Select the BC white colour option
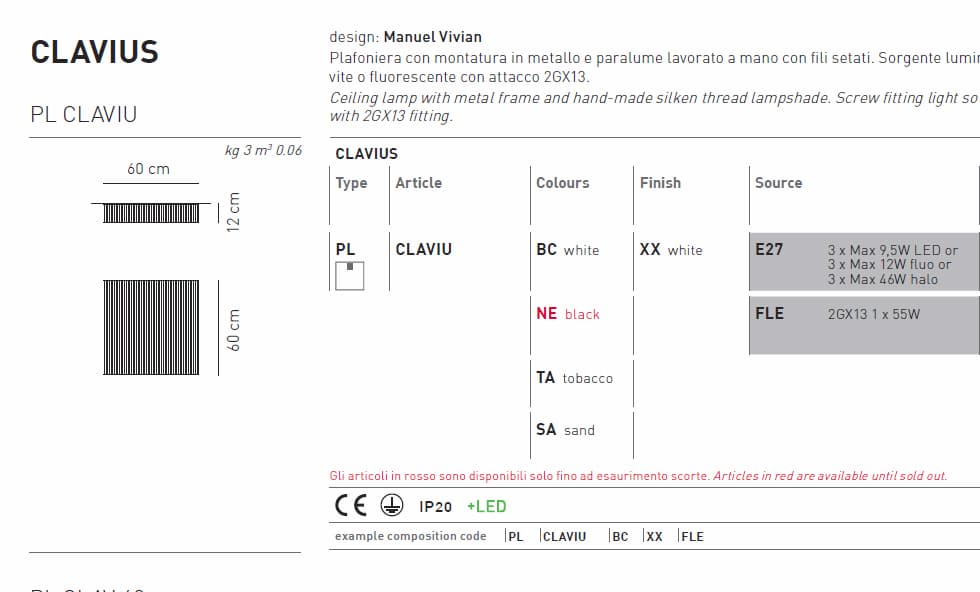The width and height of the screenshot is (980, 592). pyautogui.click(x=567, y=250)
